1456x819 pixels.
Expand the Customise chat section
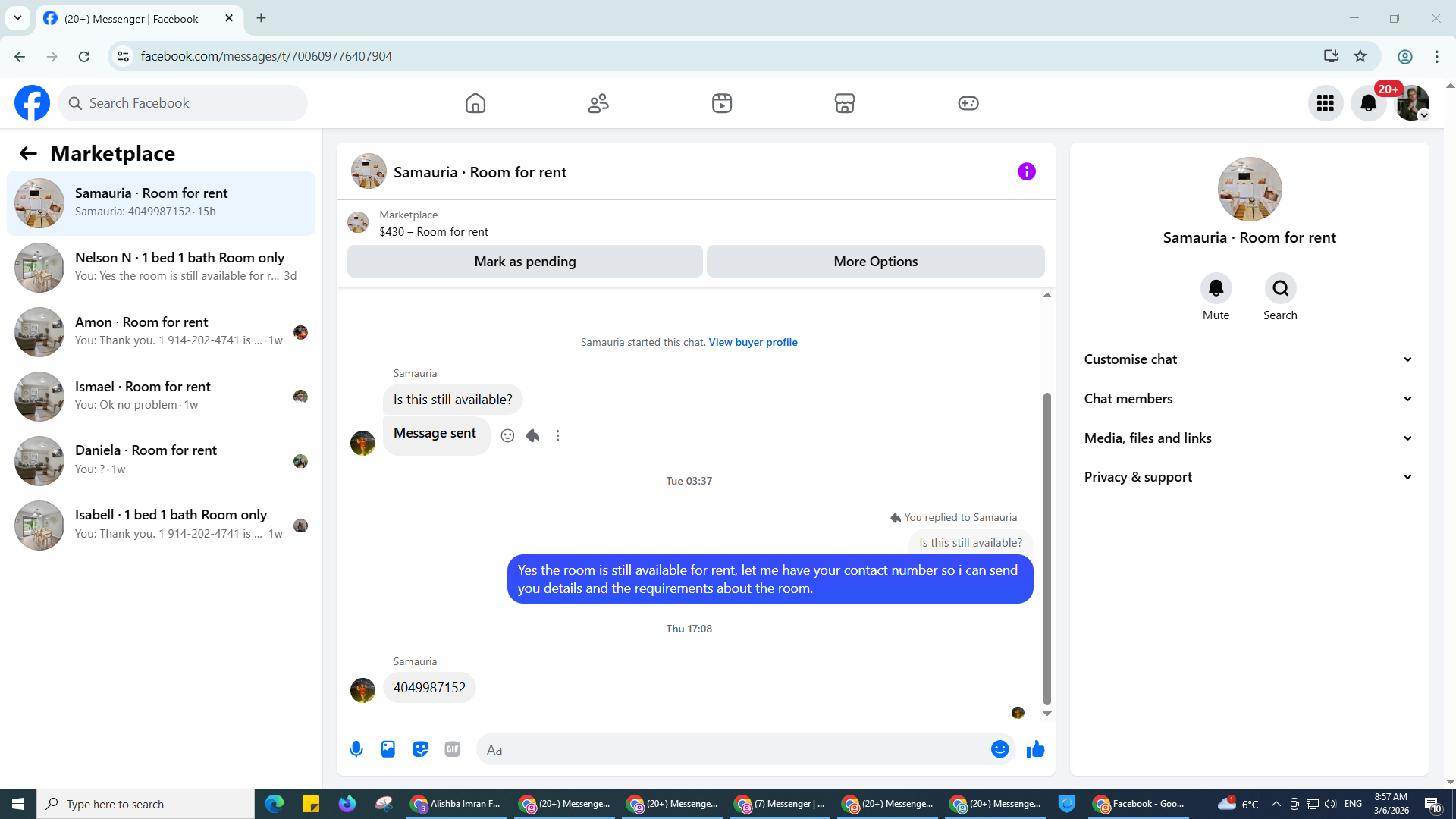pos(1249,359)
